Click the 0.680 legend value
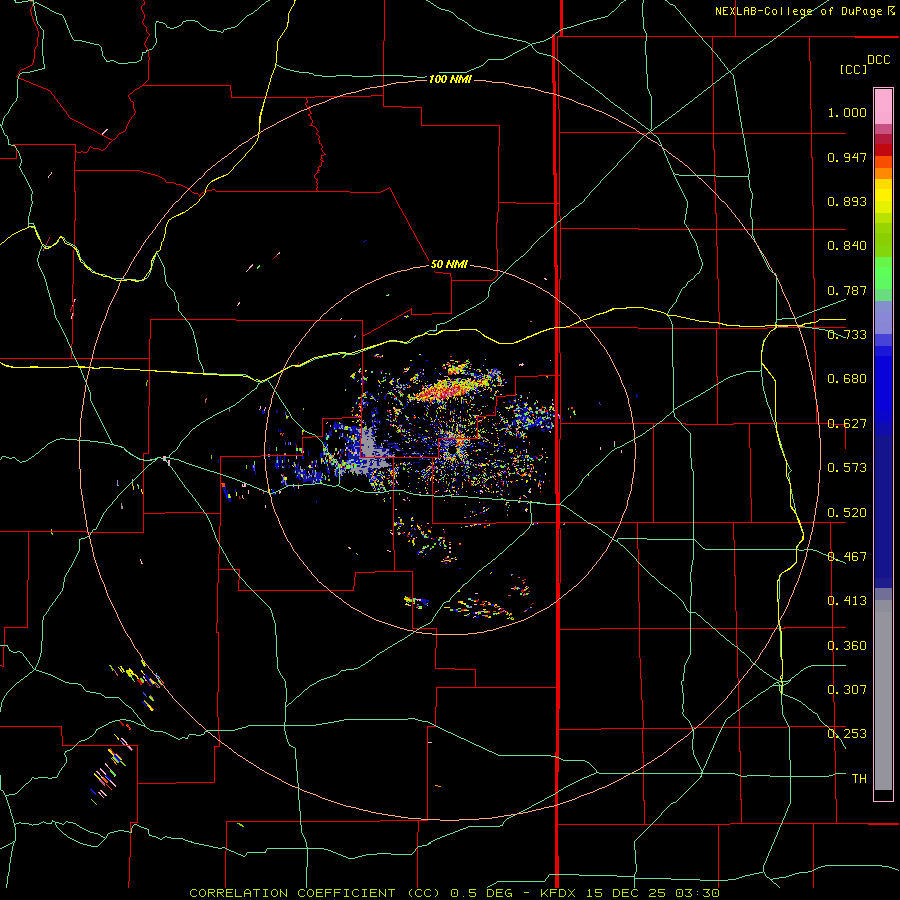 [x=847, y=379]
